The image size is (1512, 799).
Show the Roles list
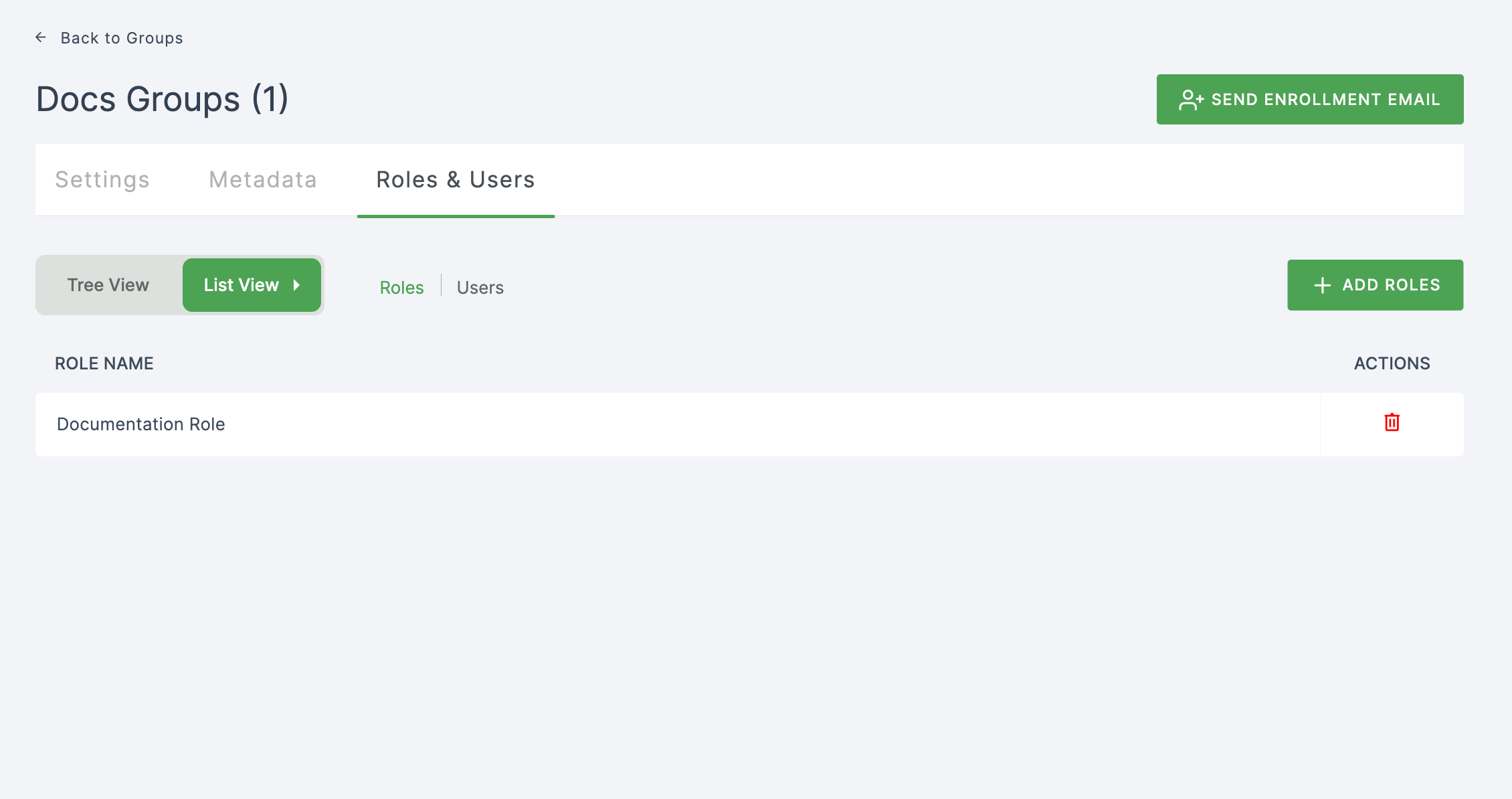pyautogui.click(x=402, y=288)
